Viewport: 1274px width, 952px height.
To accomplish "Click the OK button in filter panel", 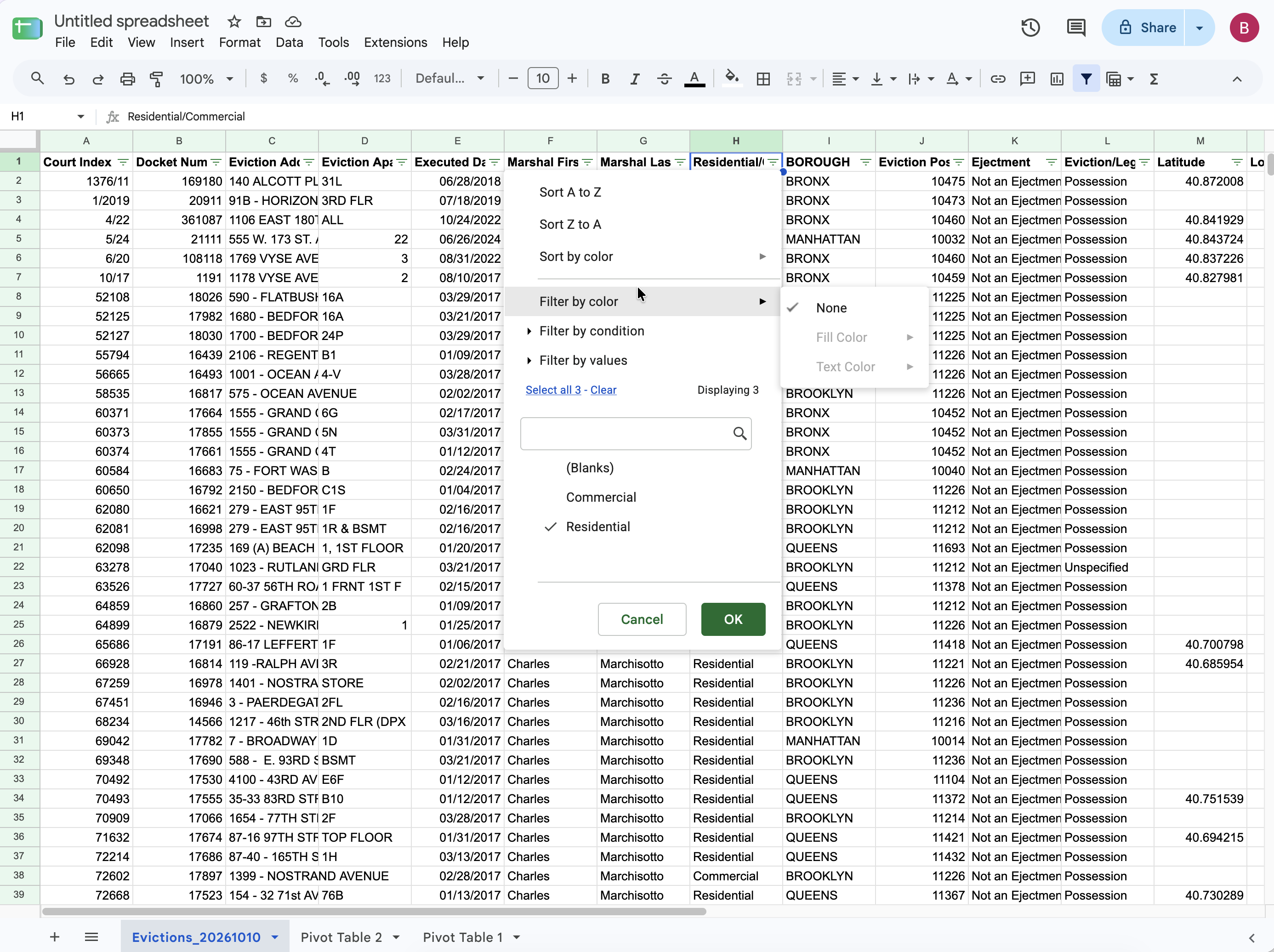I will click(733, 619).
